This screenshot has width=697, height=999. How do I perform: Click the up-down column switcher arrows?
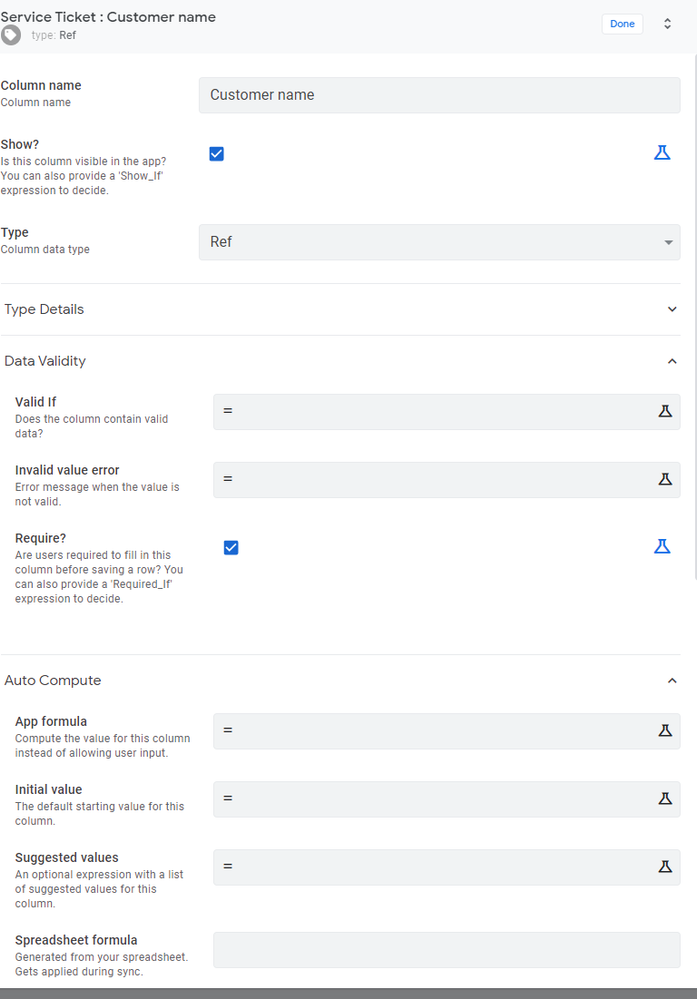(667, 24)
